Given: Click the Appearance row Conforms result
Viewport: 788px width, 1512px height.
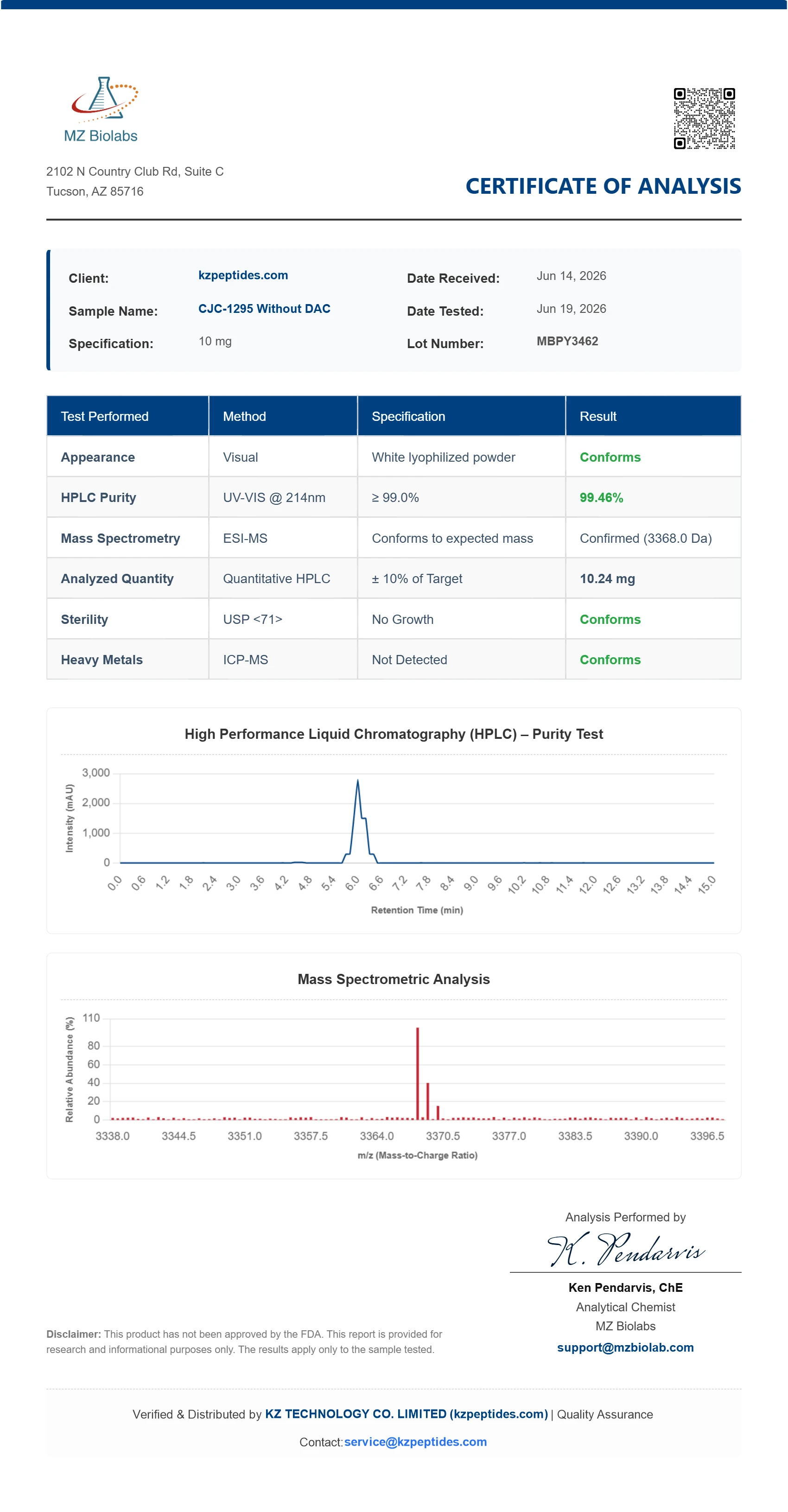Looking at the screenshot, I should click(610, 457).
